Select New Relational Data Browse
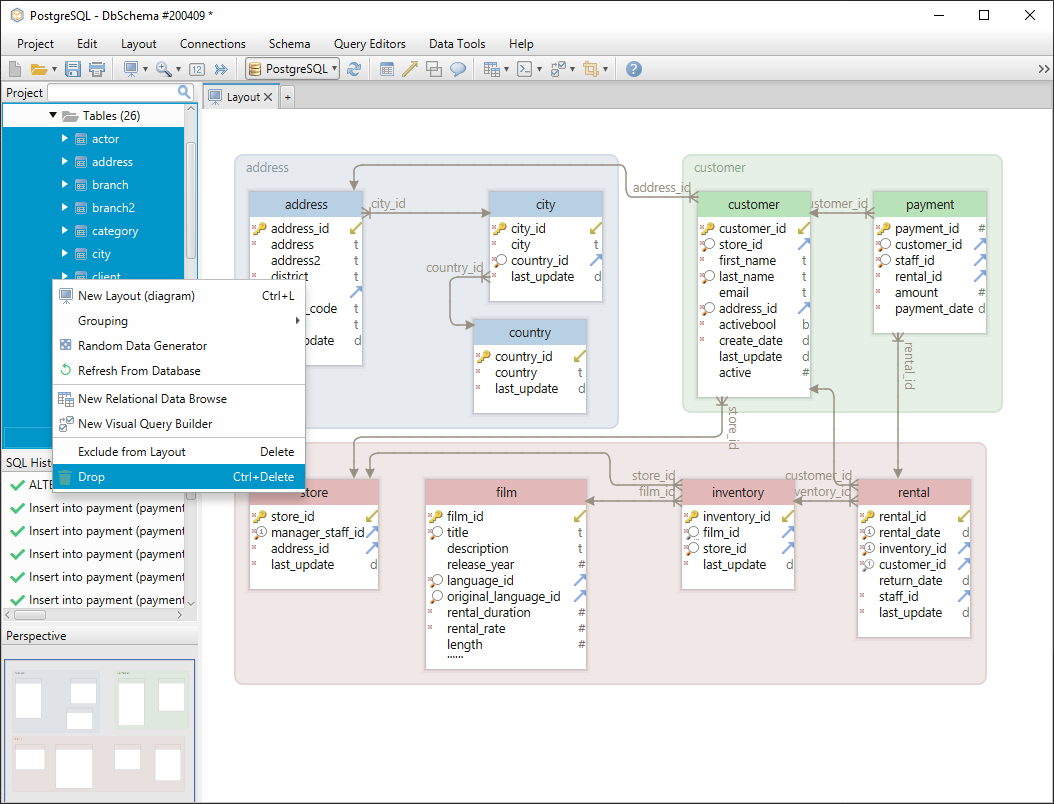The width and height of the screenshot is (1054, 804). point(179,399)
